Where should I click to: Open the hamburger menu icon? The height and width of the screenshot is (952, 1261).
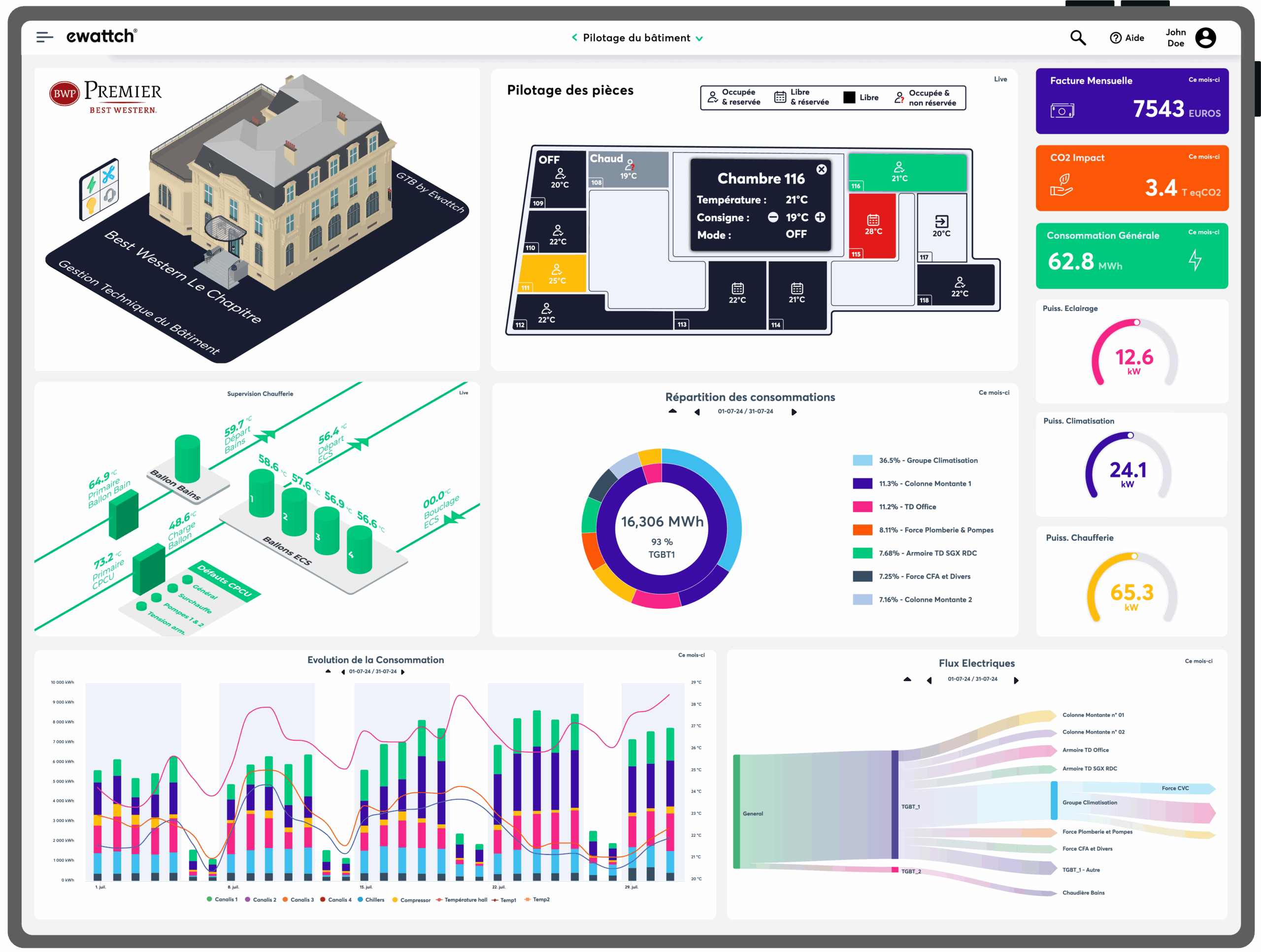(x=44, y=37)
